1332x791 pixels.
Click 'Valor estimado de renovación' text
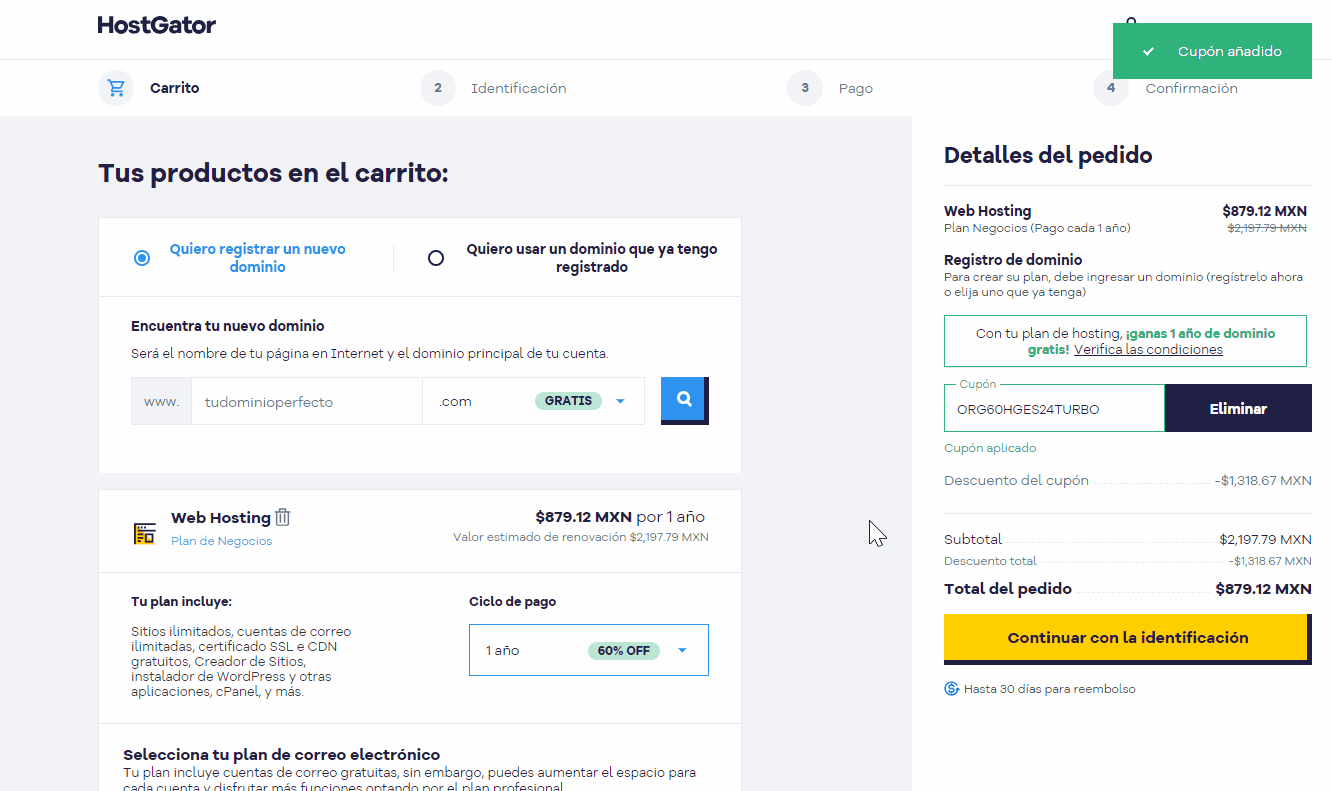[580, 537]
